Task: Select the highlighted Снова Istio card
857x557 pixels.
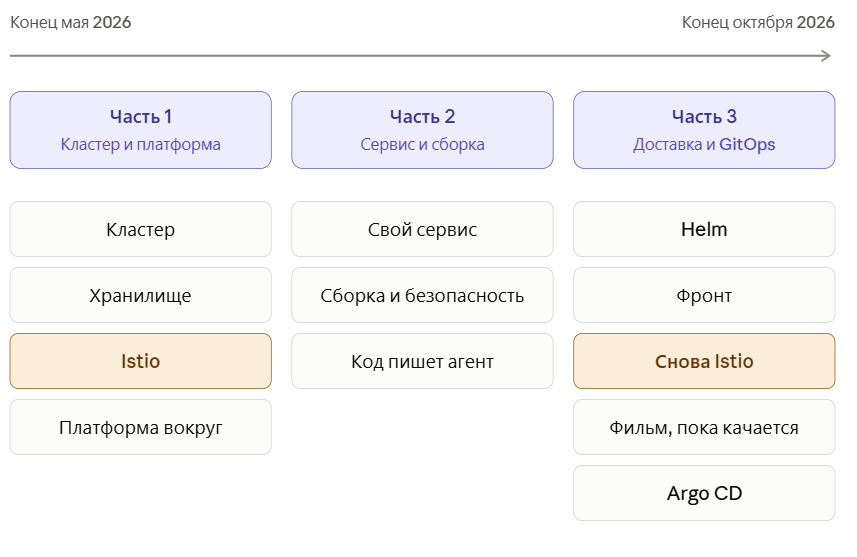Action: pos(704,361)
